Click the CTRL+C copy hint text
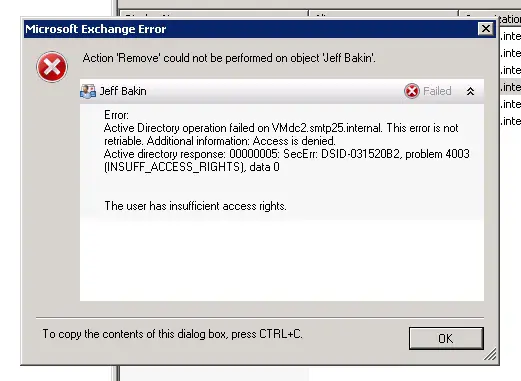521x381 pixels. point(172,334)
